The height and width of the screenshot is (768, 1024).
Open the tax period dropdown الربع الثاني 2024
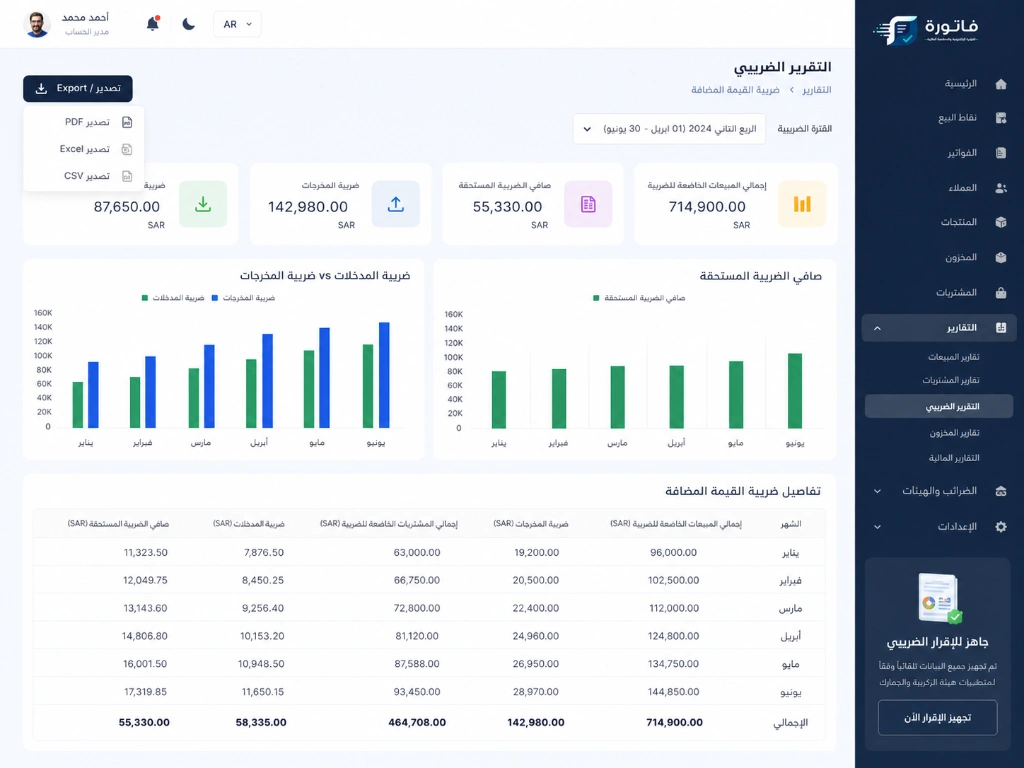click(669, 129)
